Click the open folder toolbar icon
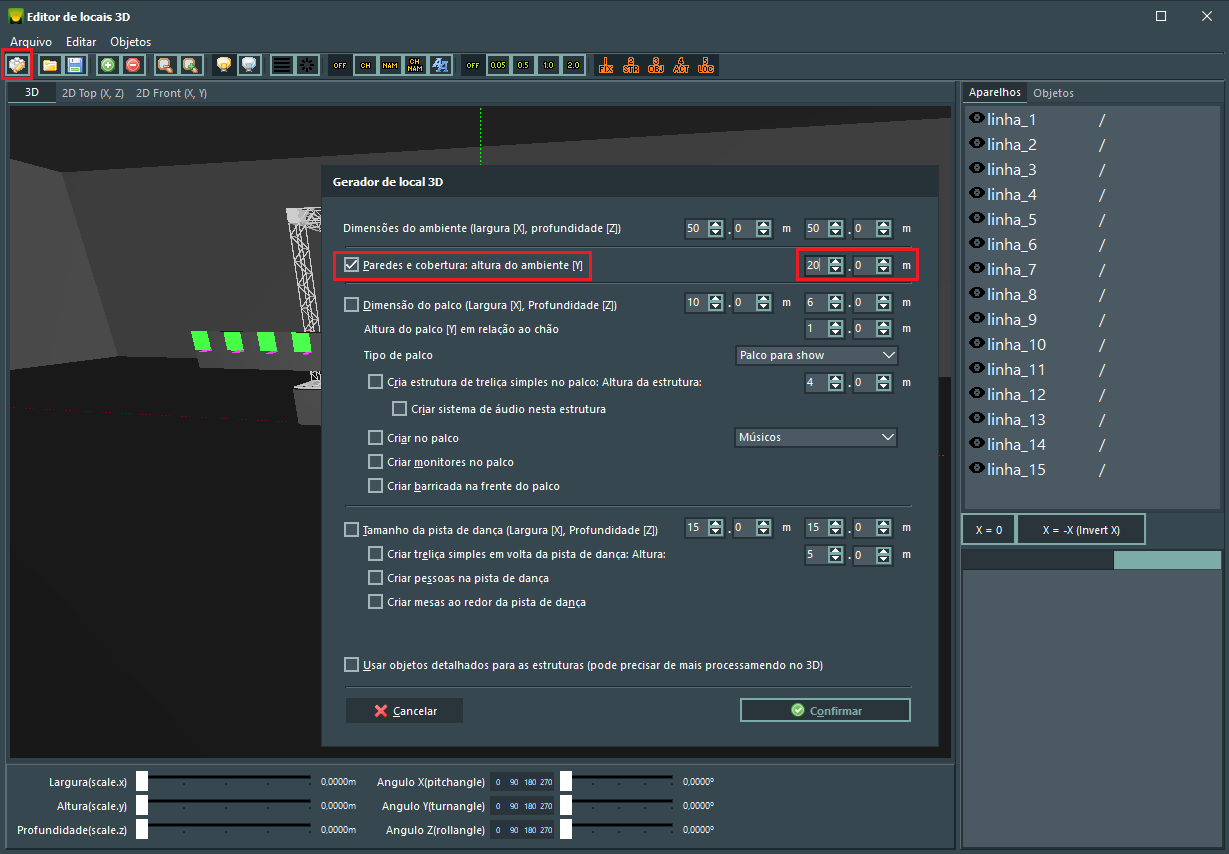This screenshot has height=854, width=1229. pyautogui.click(x=49, y=65)
